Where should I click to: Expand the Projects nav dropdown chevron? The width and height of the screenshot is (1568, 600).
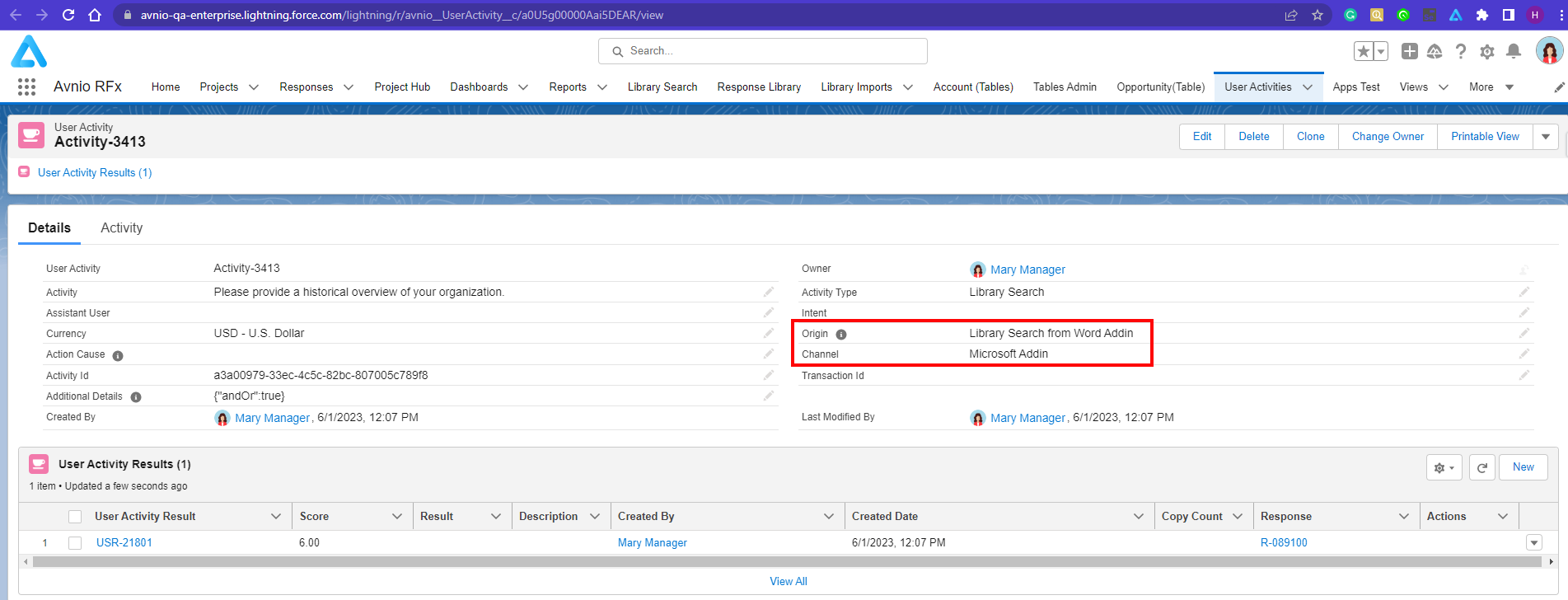click(254, 87)
